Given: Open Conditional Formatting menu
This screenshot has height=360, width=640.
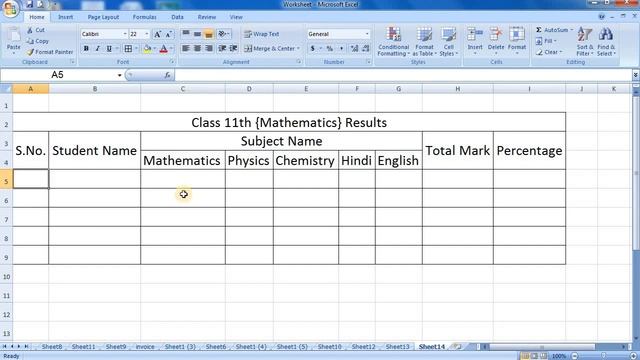Looking at the screenshot, I should click(x=393, y=42).
